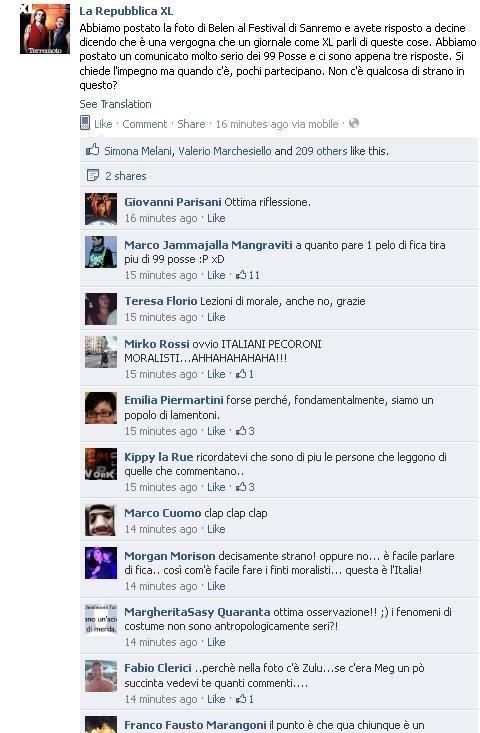Open Giovanni Parisani's avatar thumbnail

(x=100, y=208)
